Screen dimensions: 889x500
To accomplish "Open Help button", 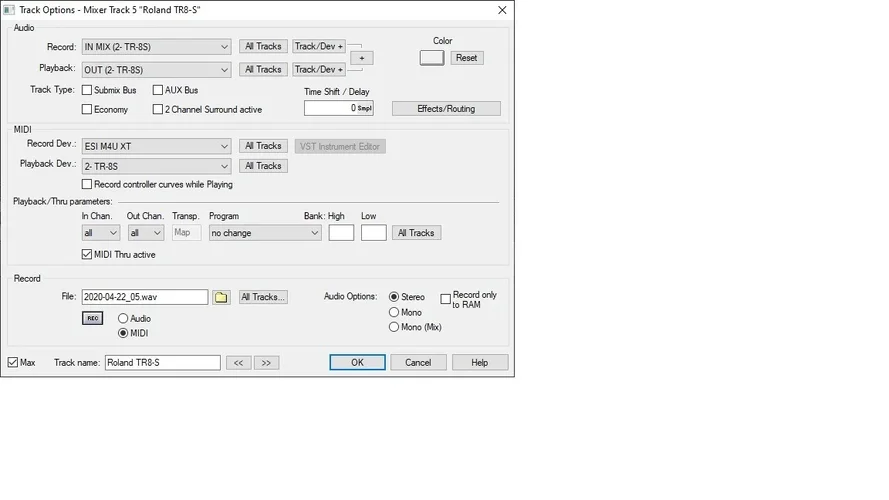I will pos(480,362).
